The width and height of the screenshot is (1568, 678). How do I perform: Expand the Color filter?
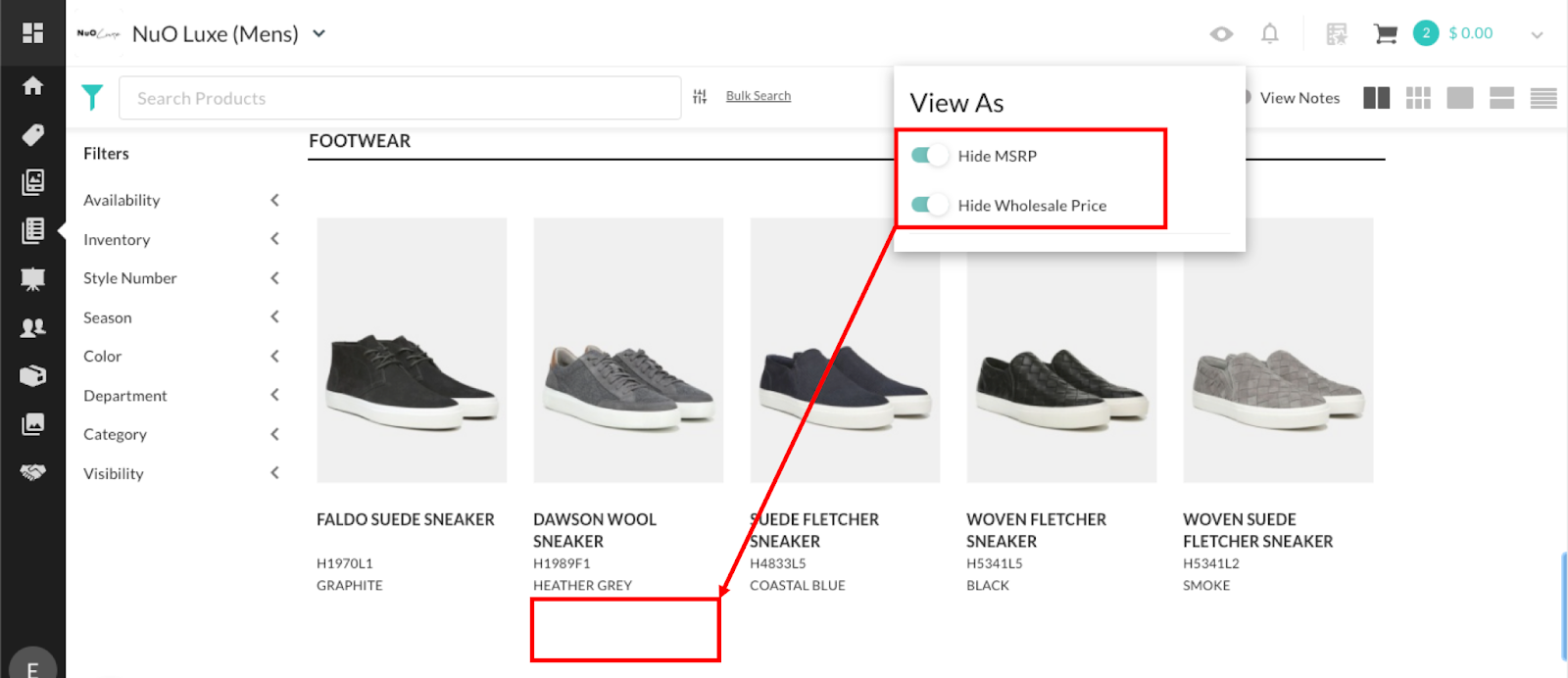(x=274, y=357)
